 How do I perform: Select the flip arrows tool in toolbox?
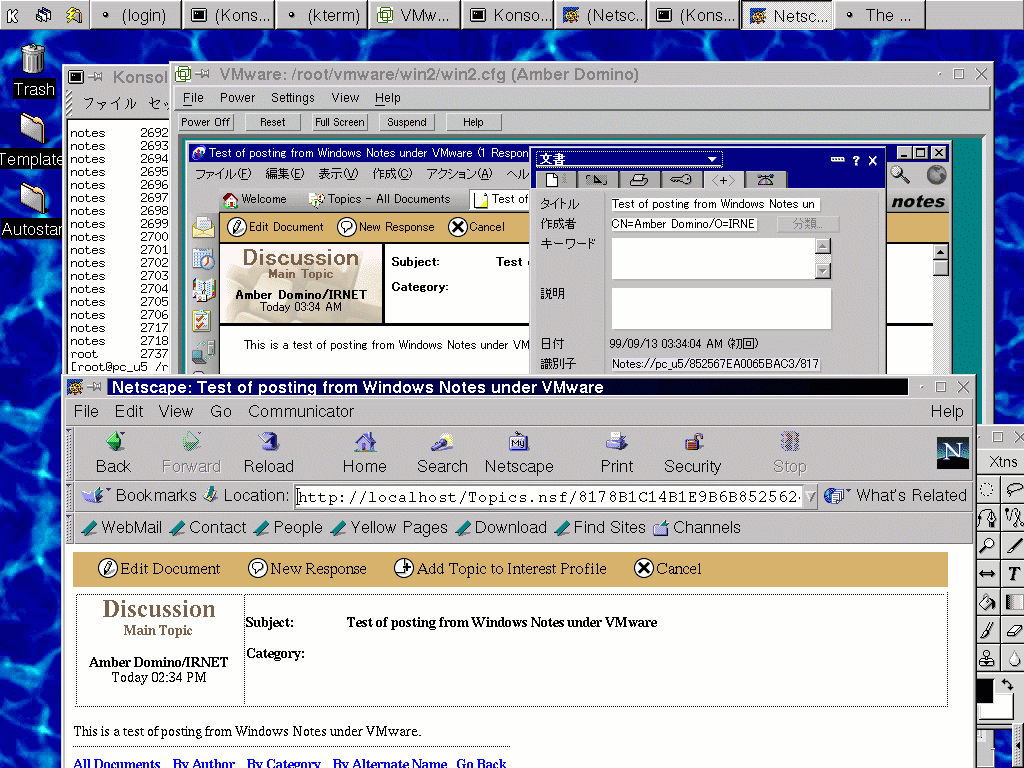coord(987,573)
